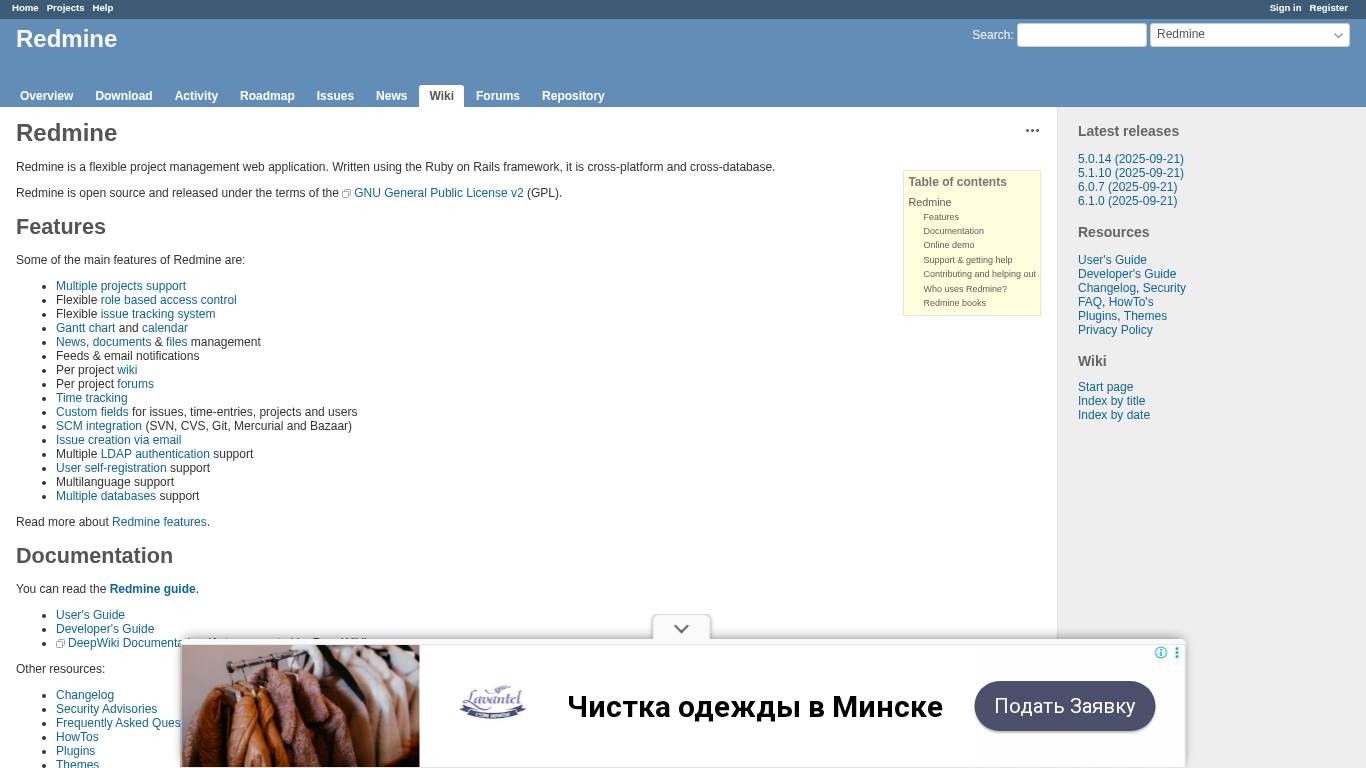Switch to the Issues tab

(x=335, y=96)
